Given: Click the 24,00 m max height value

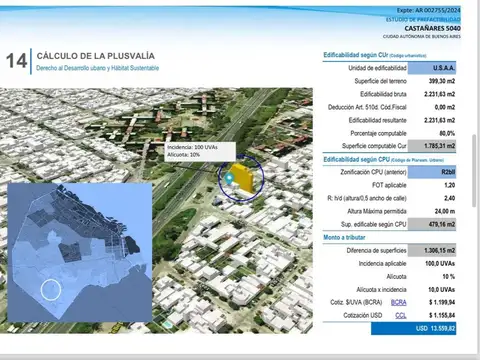Looking at the screenshot, I should [x=443, y=211].
